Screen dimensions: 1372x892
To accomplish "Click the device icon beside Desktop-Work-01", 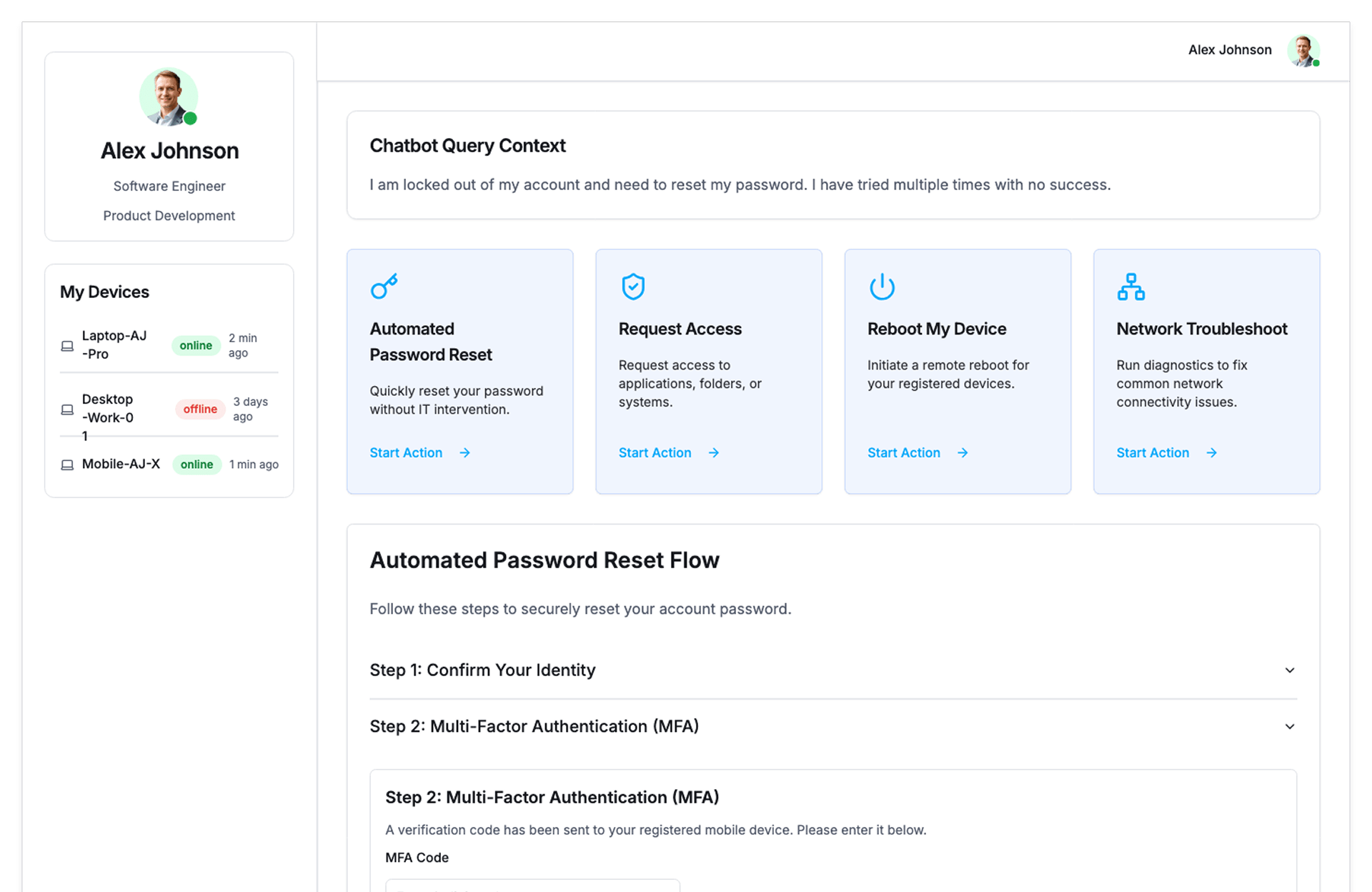I will tap(67, 410).
